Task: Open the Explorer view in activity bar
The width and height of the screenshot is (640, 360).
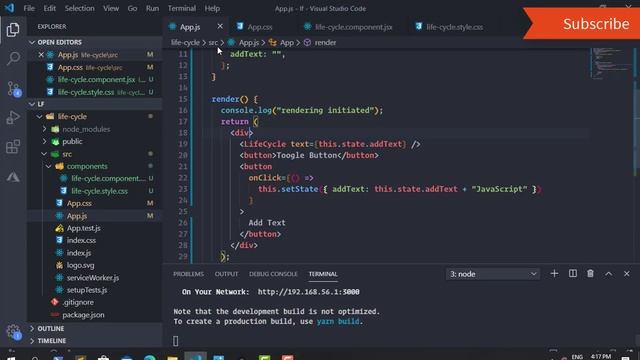Action: click(x=13, y=30)
